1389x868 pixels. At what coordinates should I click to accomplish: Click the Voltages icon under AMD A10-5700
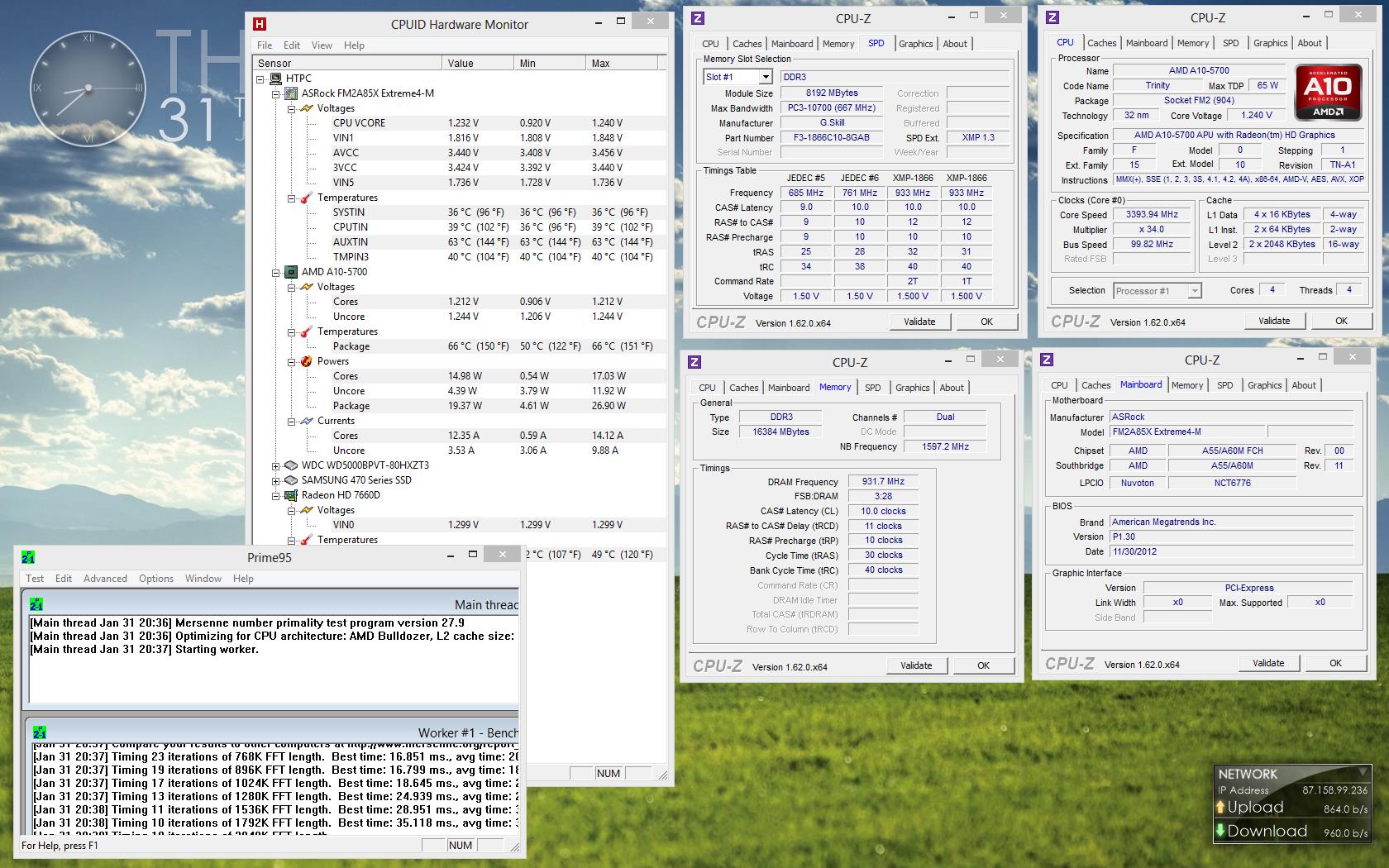click(x=307, y=287)
